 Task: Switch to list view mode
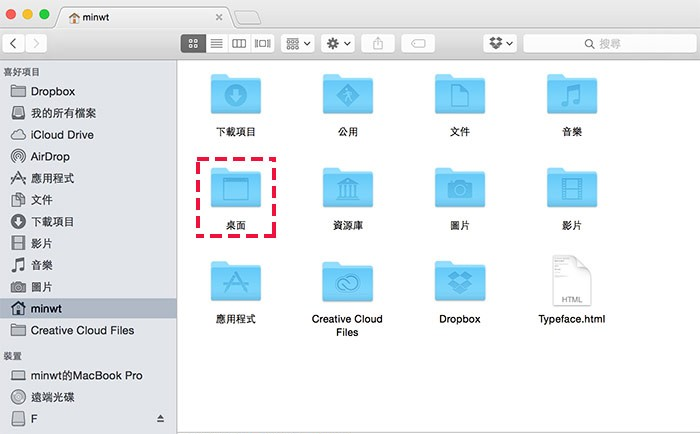click(217, 43)
